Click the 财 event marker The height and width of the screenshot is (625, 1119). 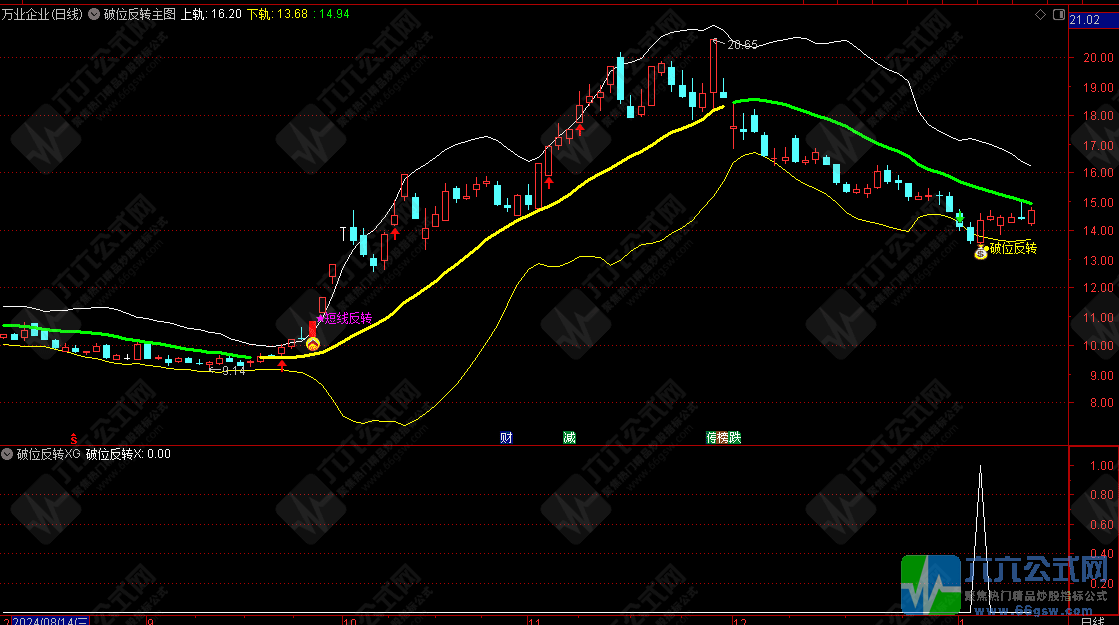pos(506,437)
